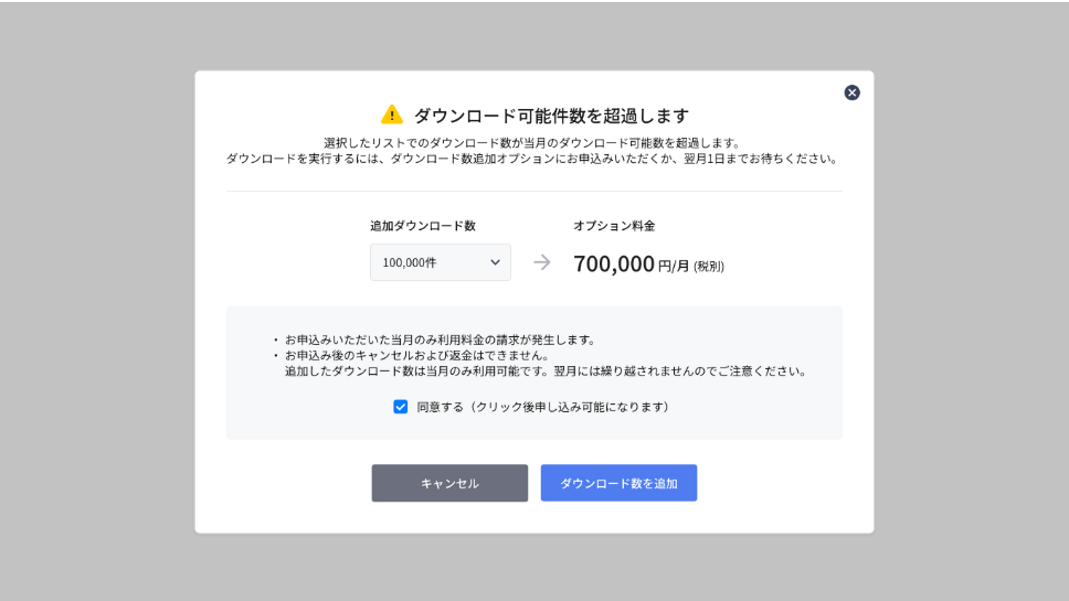1069x601 pixels.
Task: Click the chevron in the 100,000件 selector
Action: point(495,262)
